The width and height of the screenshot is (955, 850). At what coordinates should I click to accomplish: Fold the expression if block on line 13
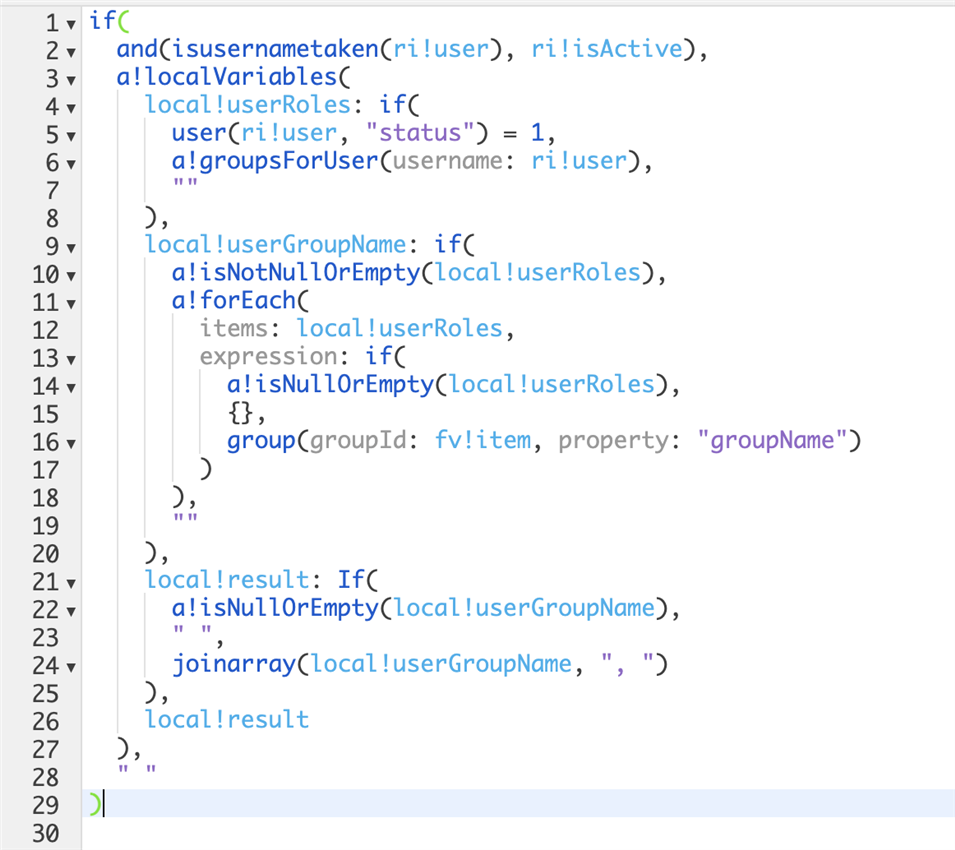(68, 359)
